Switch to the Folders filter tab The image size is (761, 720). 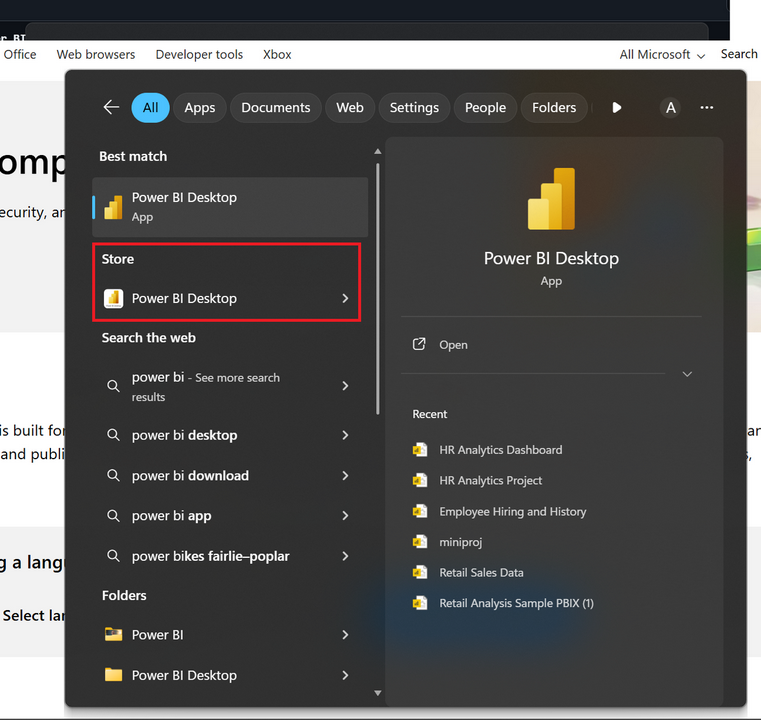point(554,108)
